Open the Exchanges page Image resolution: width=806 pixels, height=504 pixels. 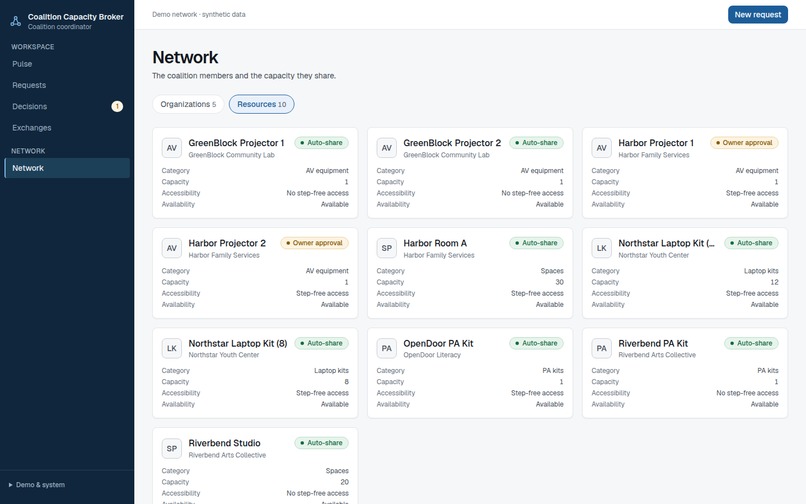[67, 128]
